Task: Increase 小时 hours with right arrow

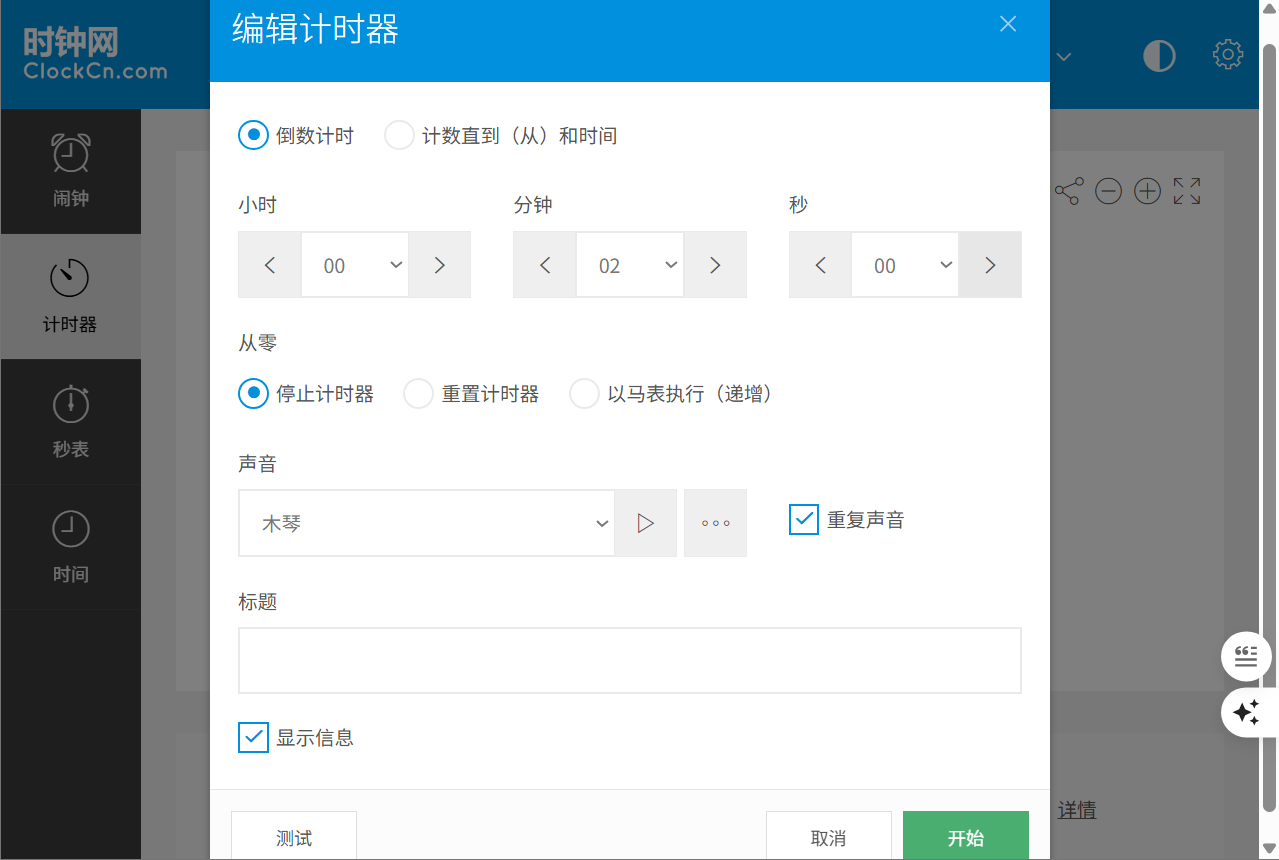Action: pos(439,265)
